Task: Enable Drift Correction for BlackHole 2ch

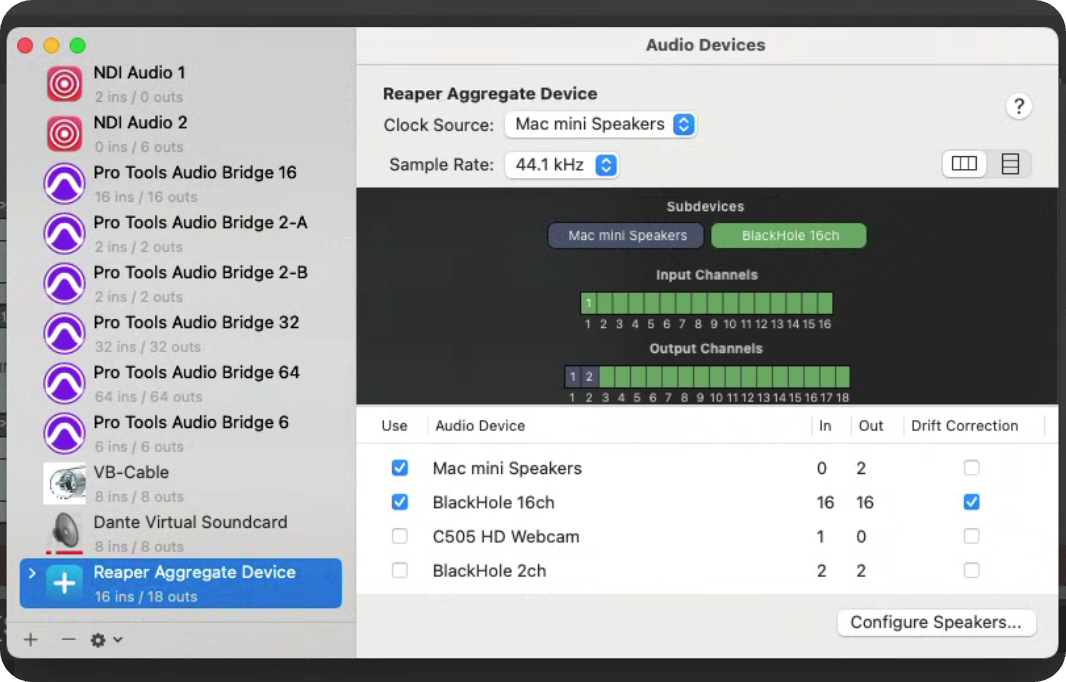Action: click(x=972, y=570)
